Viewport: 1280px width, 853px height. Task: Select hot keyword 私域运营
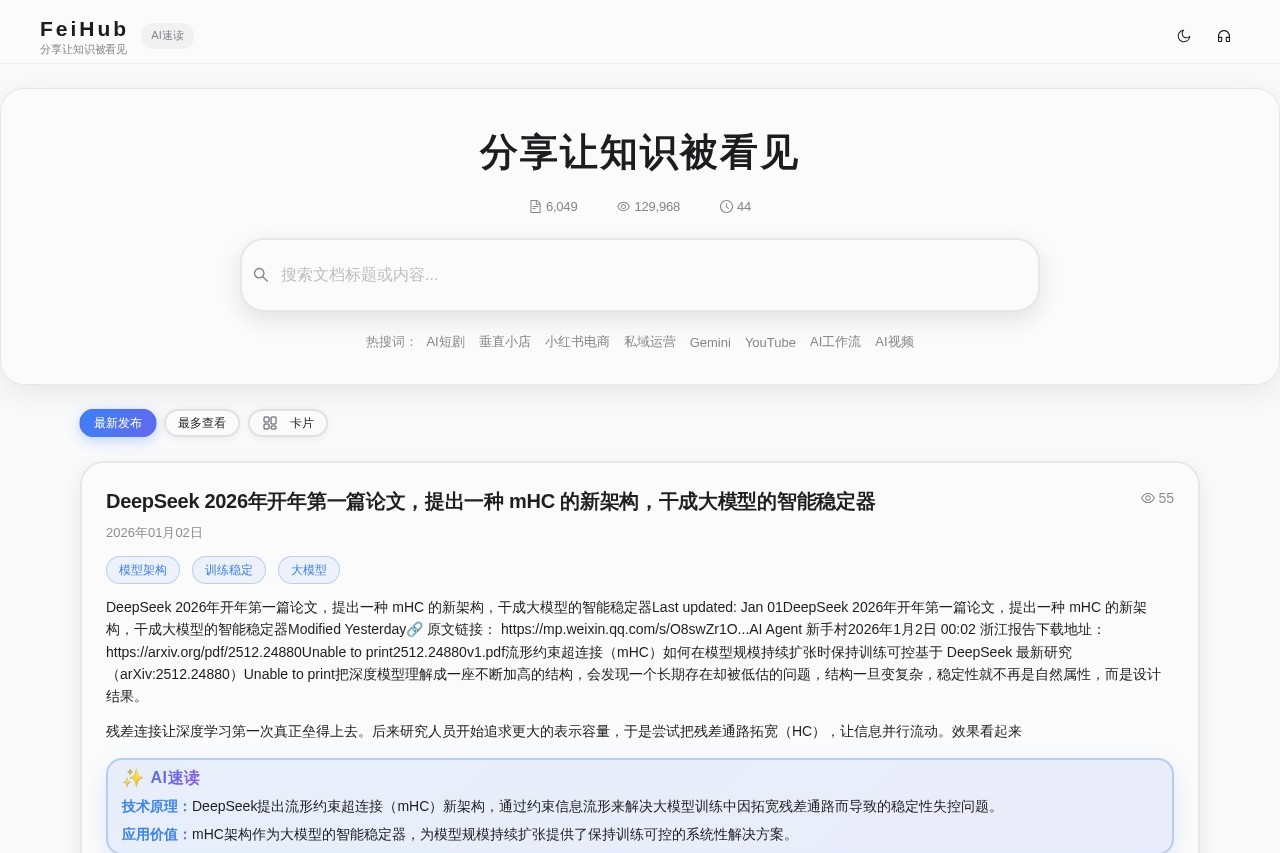(x=650, y=342)
